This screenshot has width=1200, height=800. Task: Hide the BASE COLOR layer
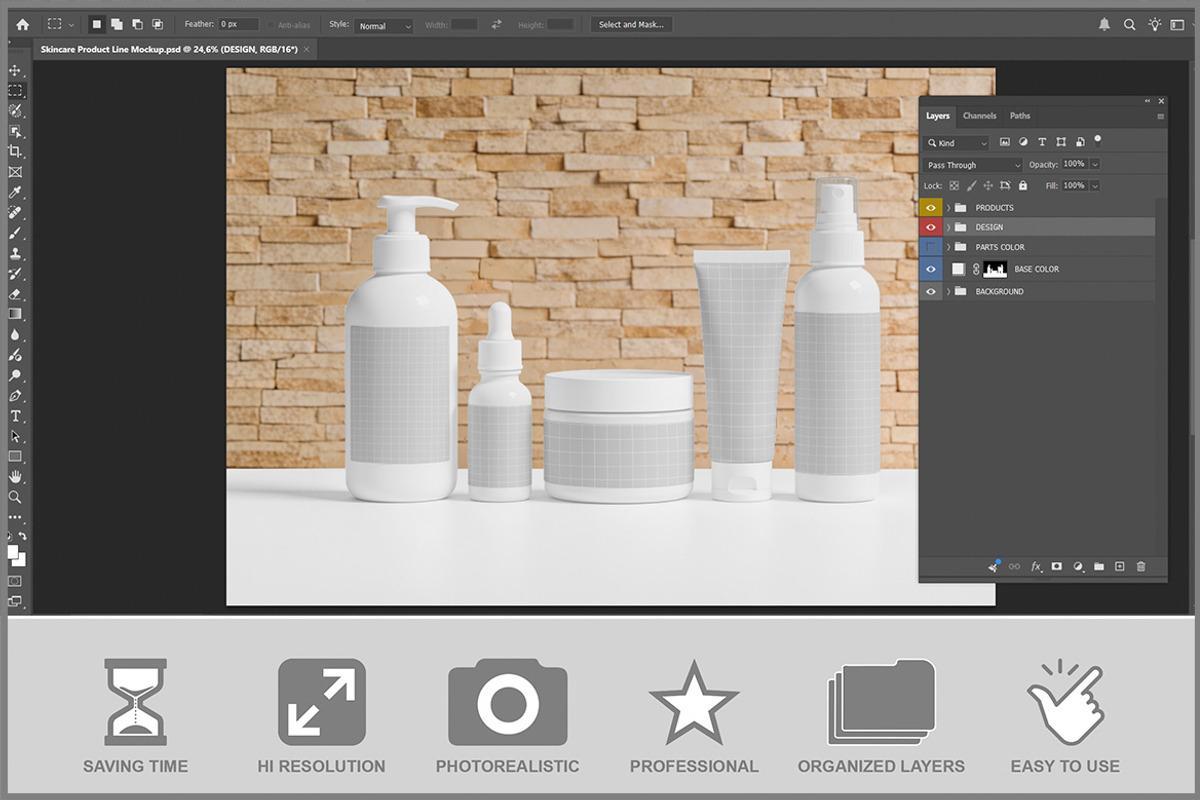coord(931,269)
